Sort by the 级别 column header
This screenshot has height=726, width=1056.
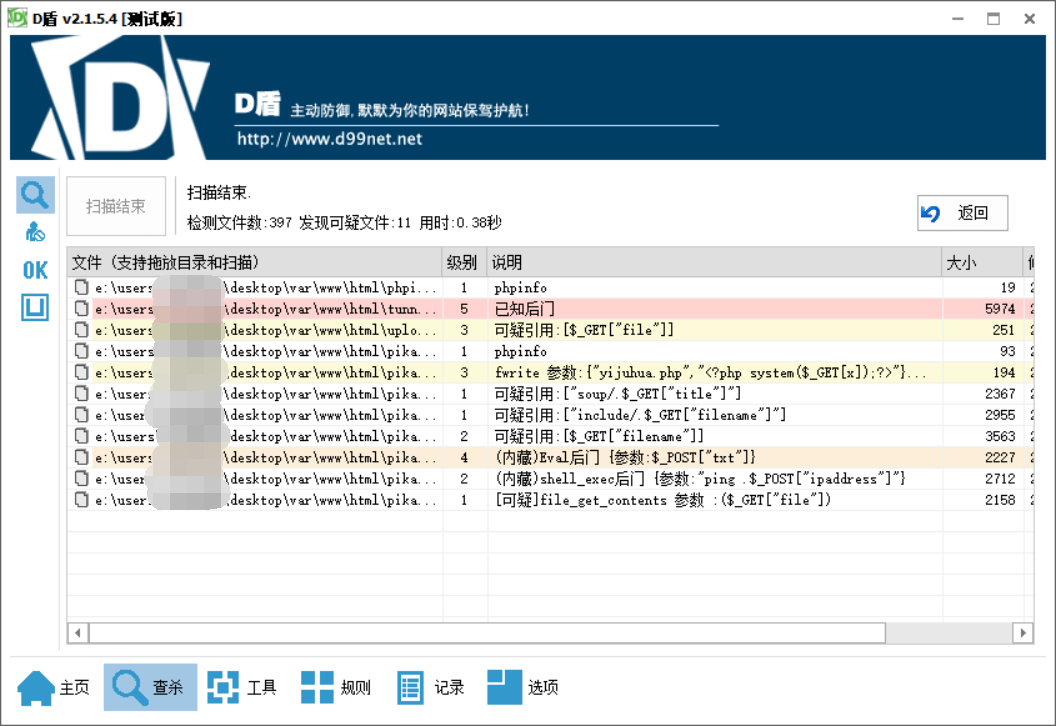pos(464,262)
